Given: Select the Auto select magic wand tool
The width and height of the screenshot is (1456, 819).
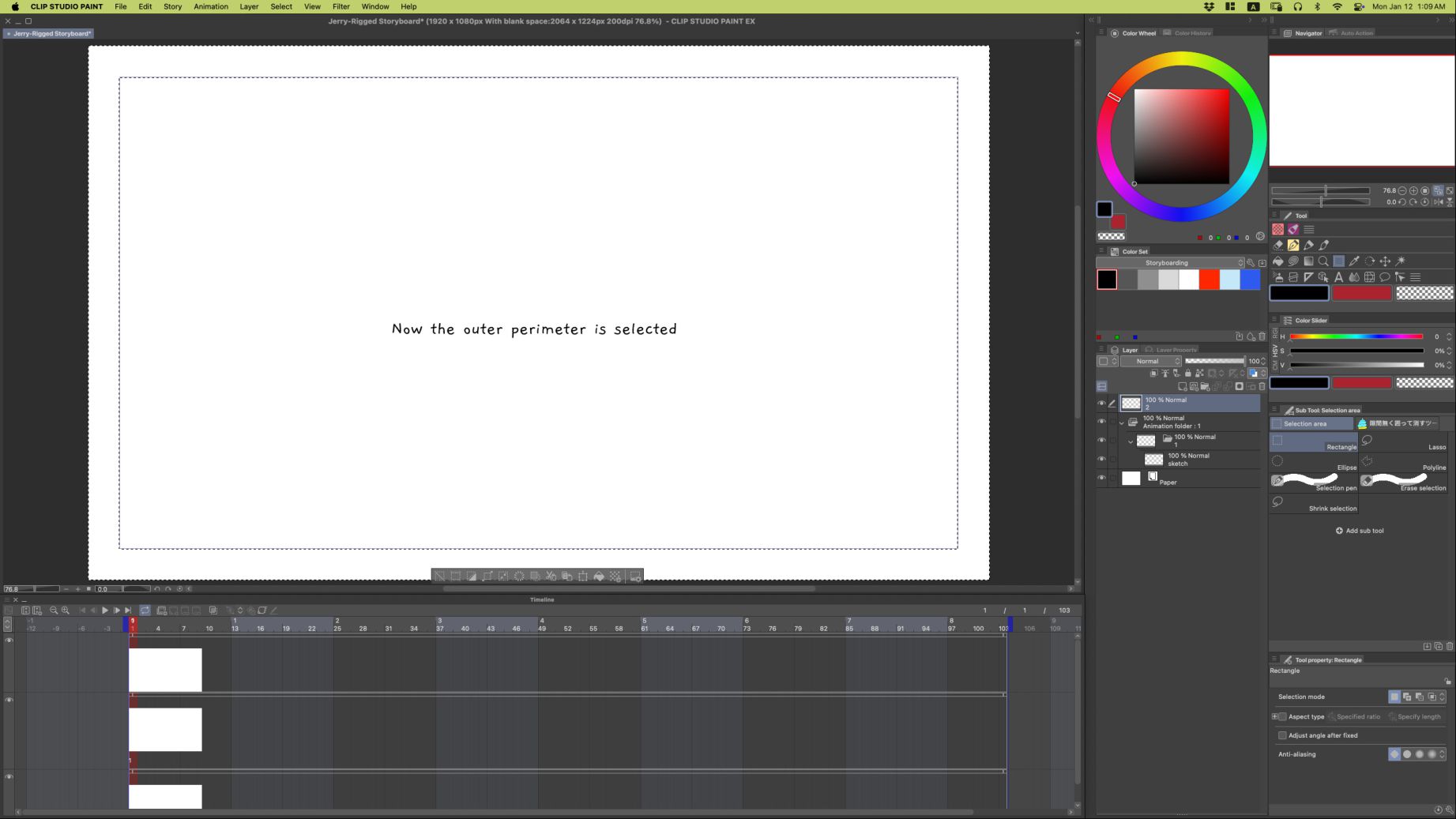Looking at the screenshot, I should click(x=1400, y=261).
